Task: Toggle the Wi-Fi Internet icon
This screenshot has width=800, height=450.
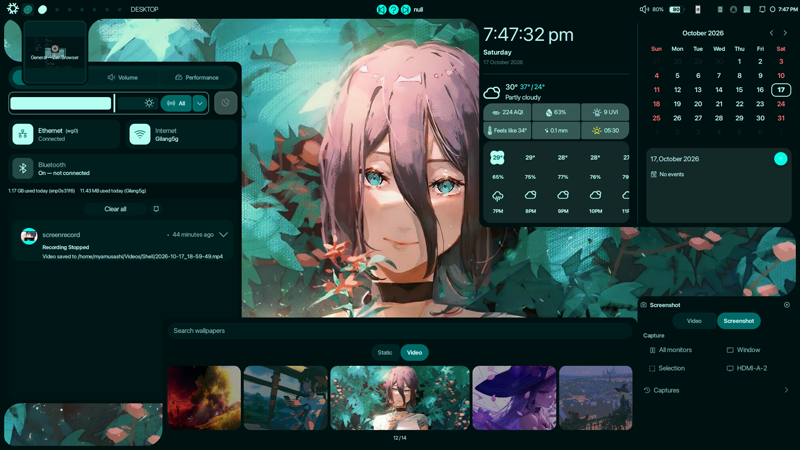Action: tap(140, 134)
